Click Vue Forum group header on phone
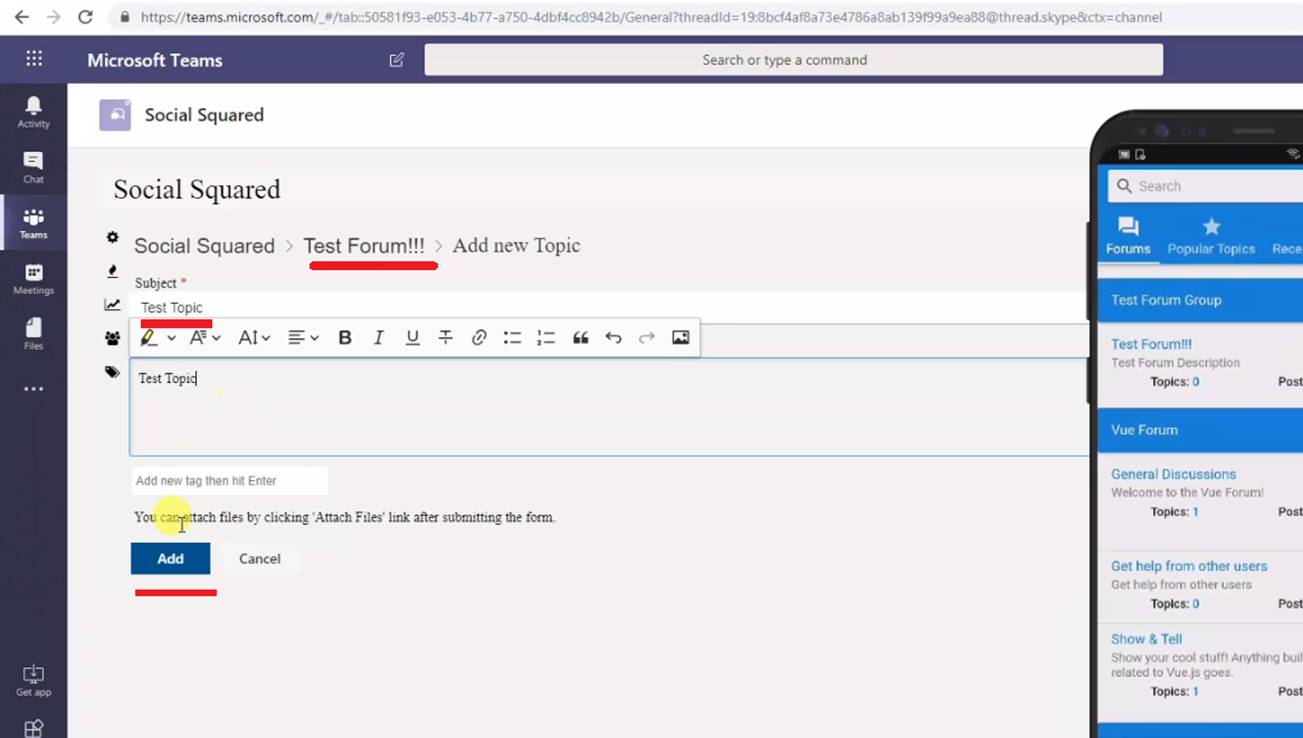The width and height of the screenshot is (1303, 738). coord(1200,430)
